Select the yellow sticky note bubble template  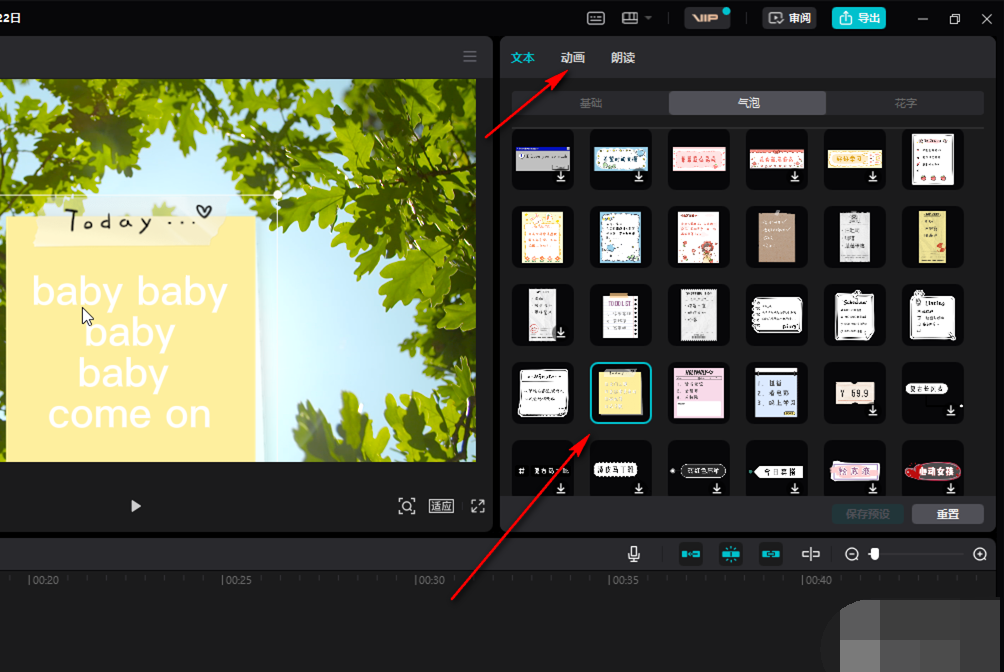(x=621, y=393)
